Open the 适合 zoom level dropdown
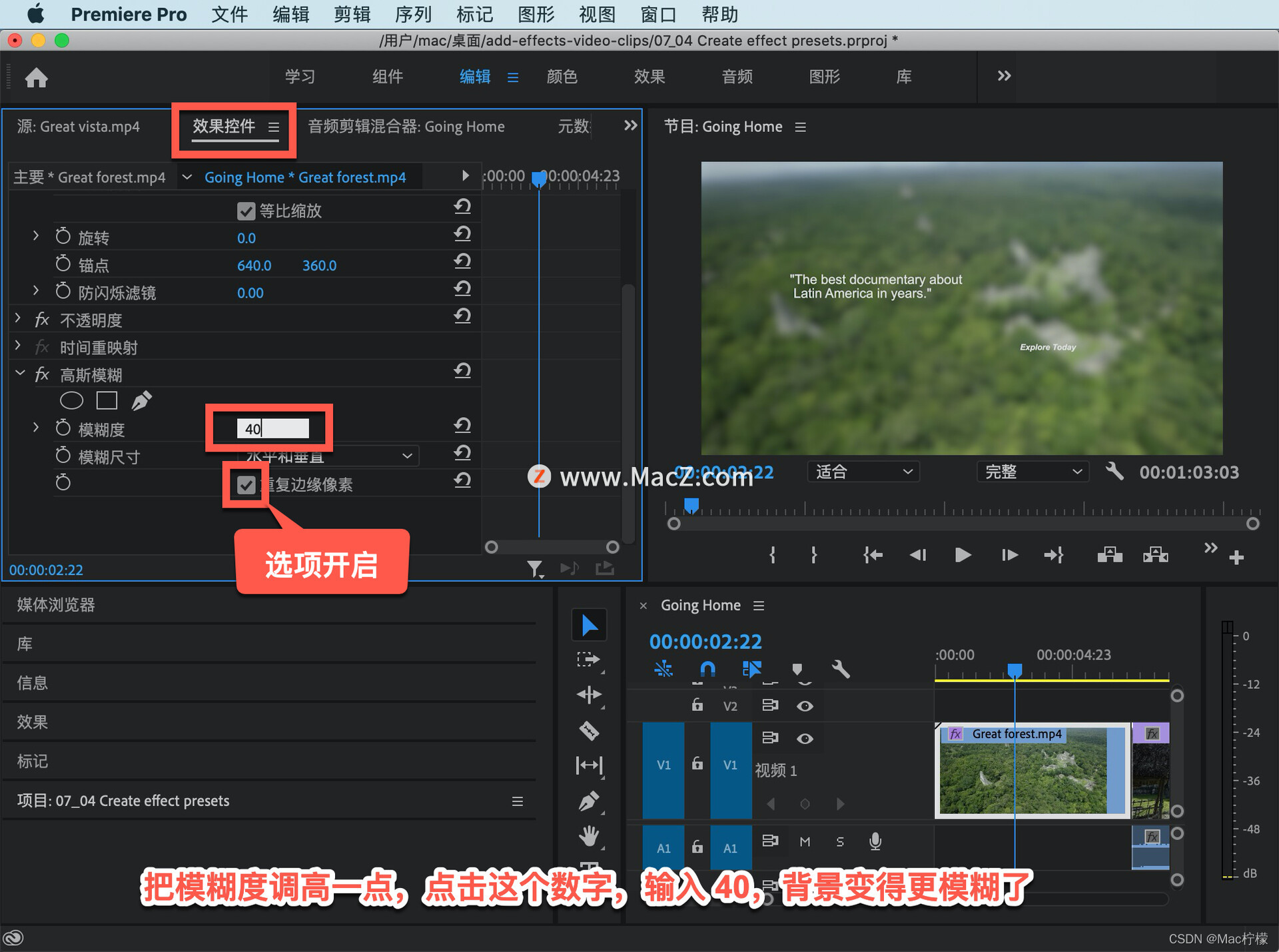This screenshot has width=1279, height=952. click(863, 472)
